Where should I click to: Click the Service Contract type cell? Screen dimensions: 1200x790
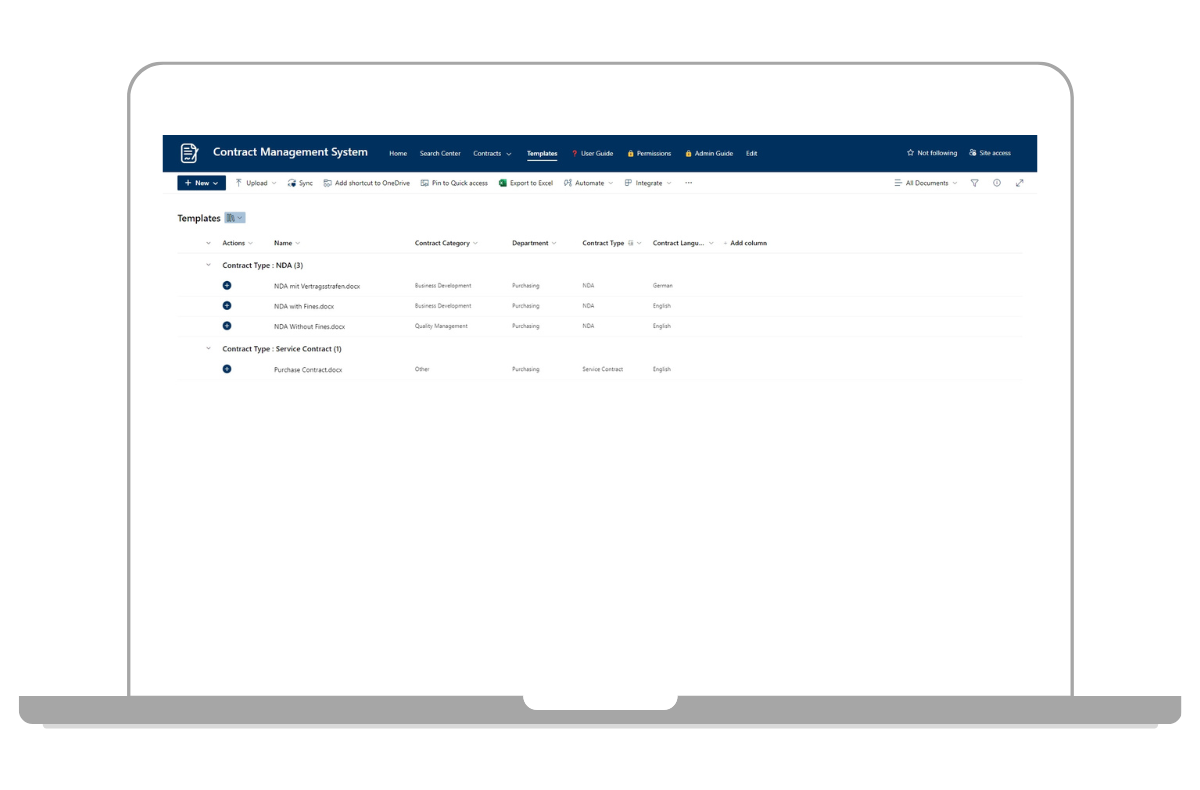(603, 369)
